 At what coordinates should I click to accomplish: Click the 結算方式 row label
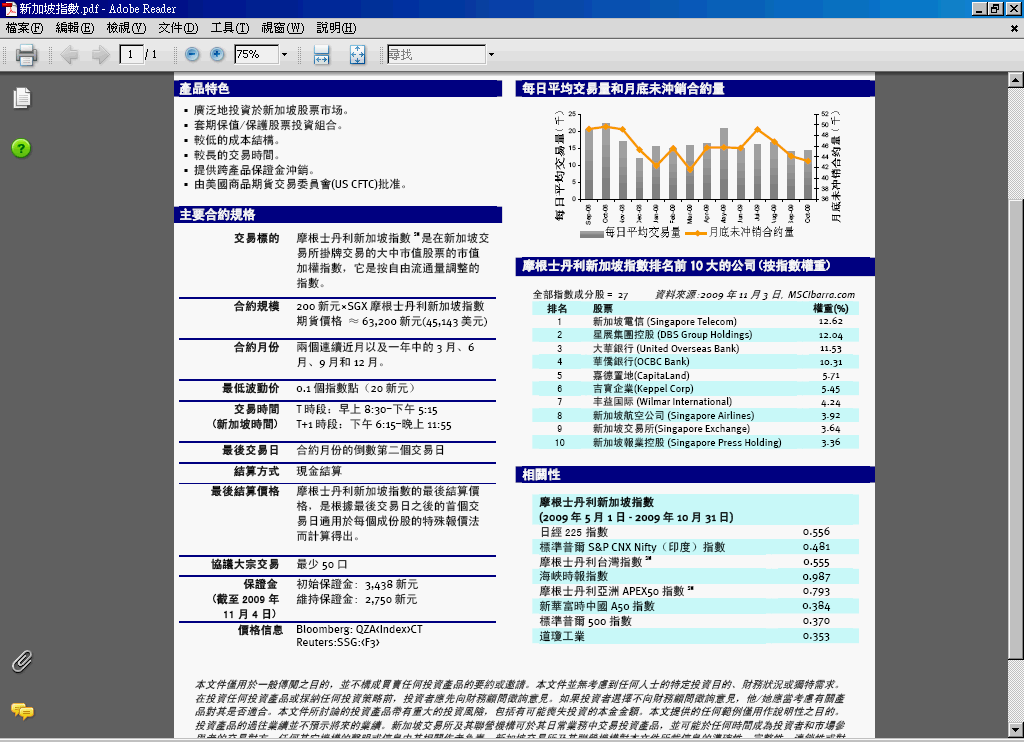(x=257, y=471)
